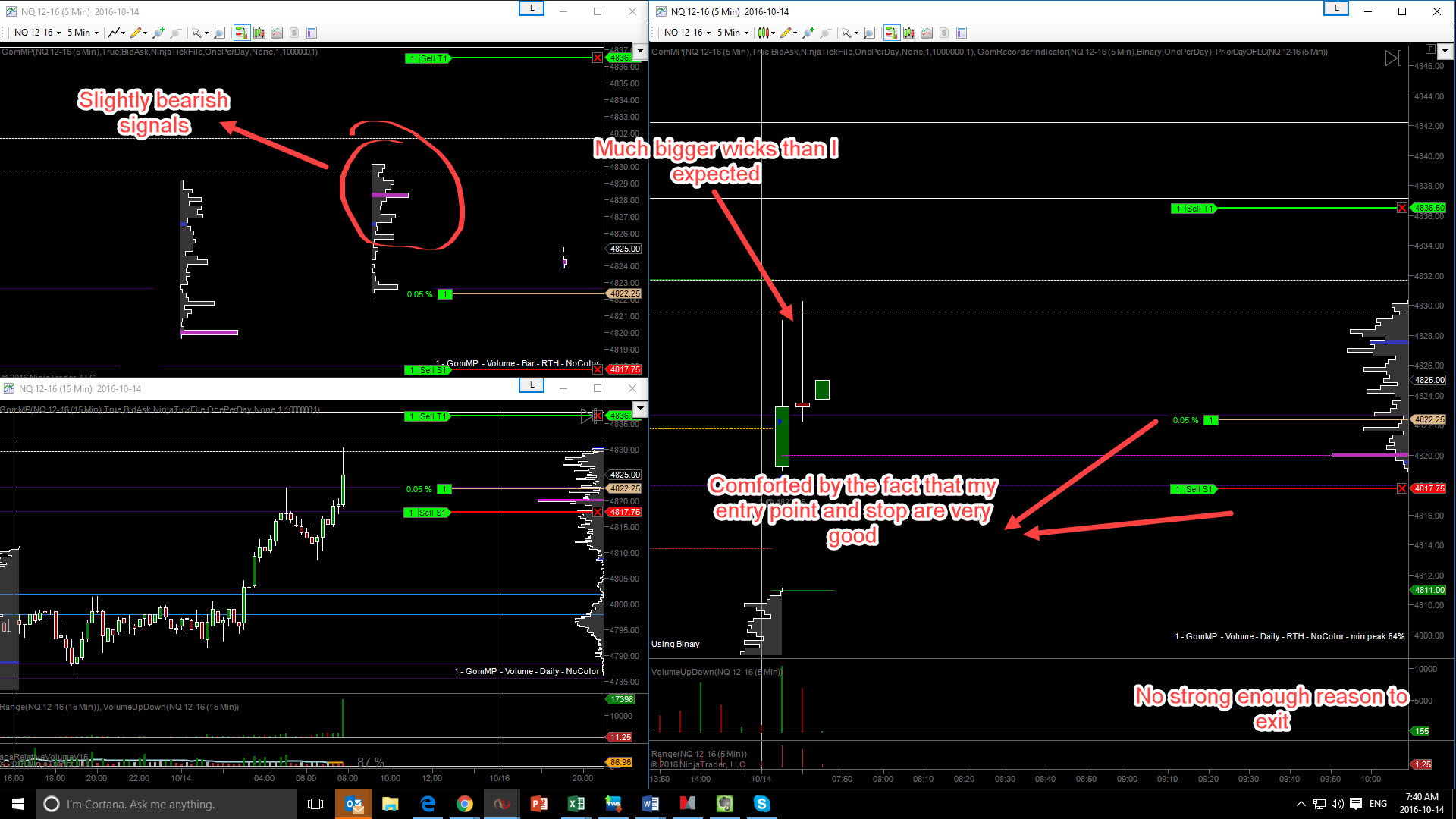Viewport: 1456px width, 819px height.
Task: Focus the Cortana search box
Action: point(167,804)
